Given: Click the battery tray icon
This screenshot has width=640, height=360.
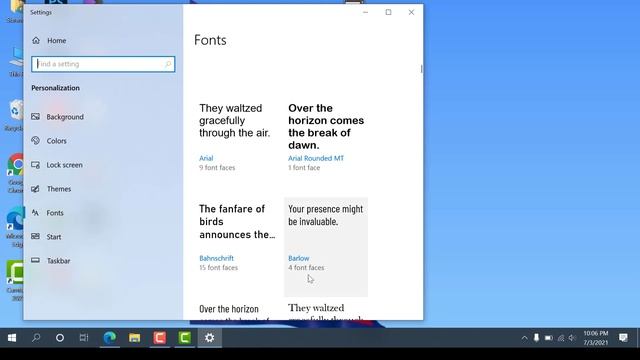Looking at the screenshot, I should (x=549, y=338).
